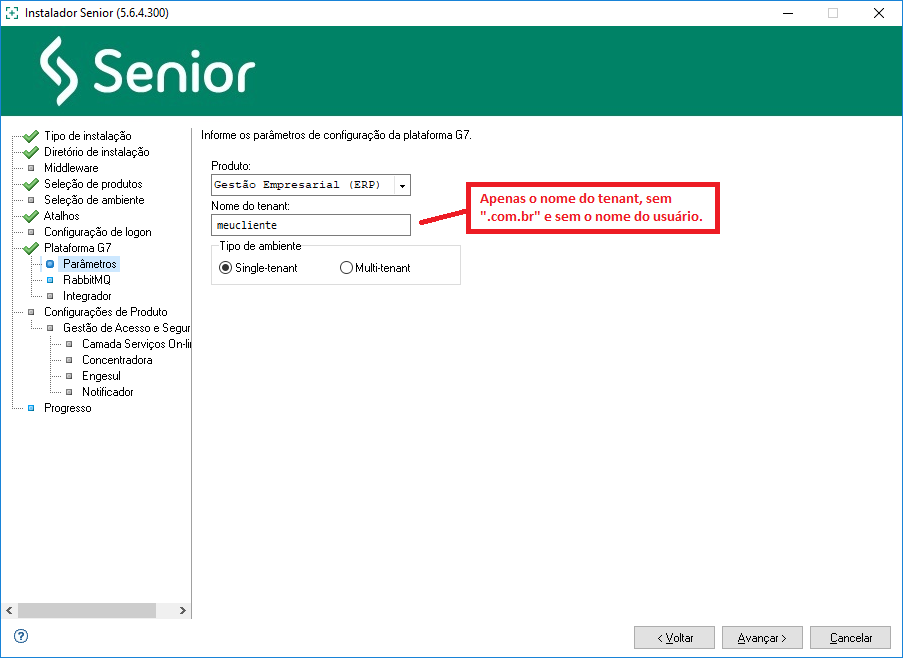Click the tree panel scroll left arrow
The image size is (903, 658).
tap(9, 610)
